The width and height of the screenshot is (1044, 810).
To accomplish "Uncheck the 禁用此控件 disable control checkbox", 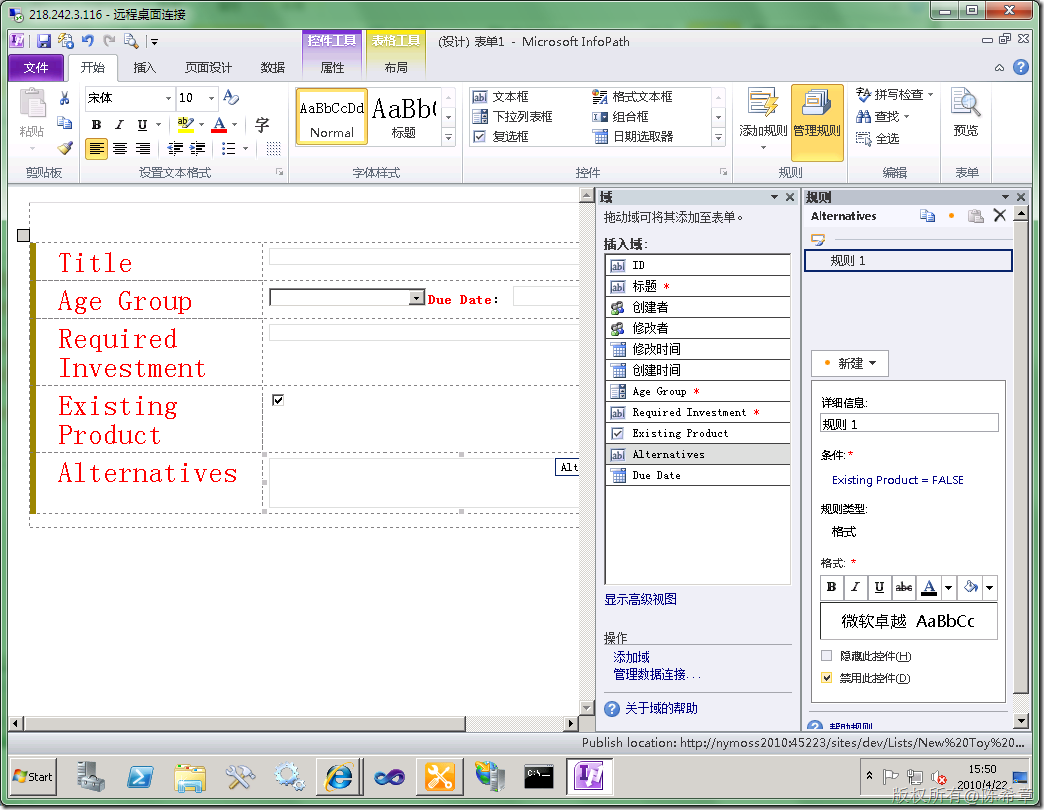I will [826, 678].
